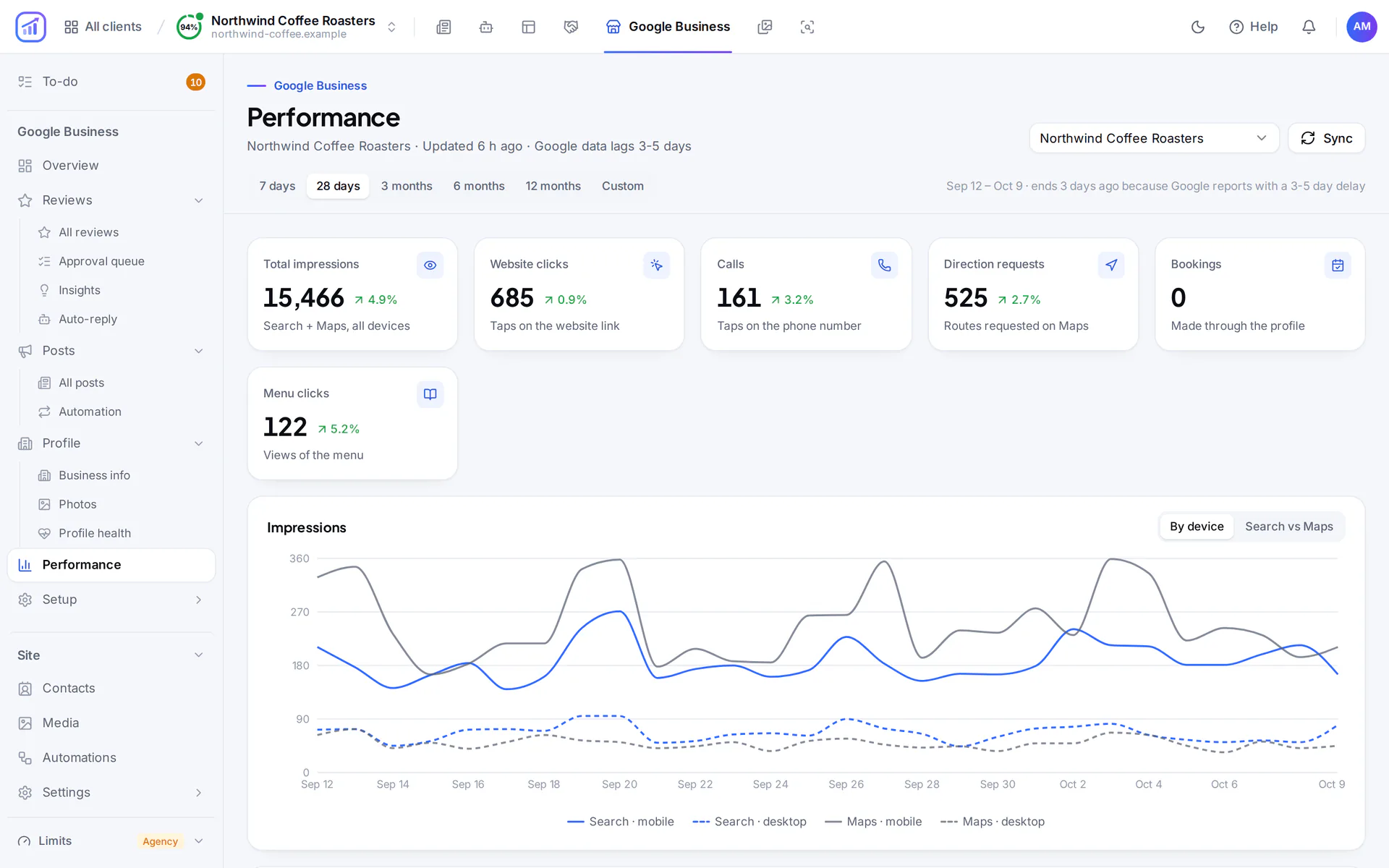Screen dimensions: 1389x868
Task: Click the cursor icon on Website clicks card
Action: [657, 265]
